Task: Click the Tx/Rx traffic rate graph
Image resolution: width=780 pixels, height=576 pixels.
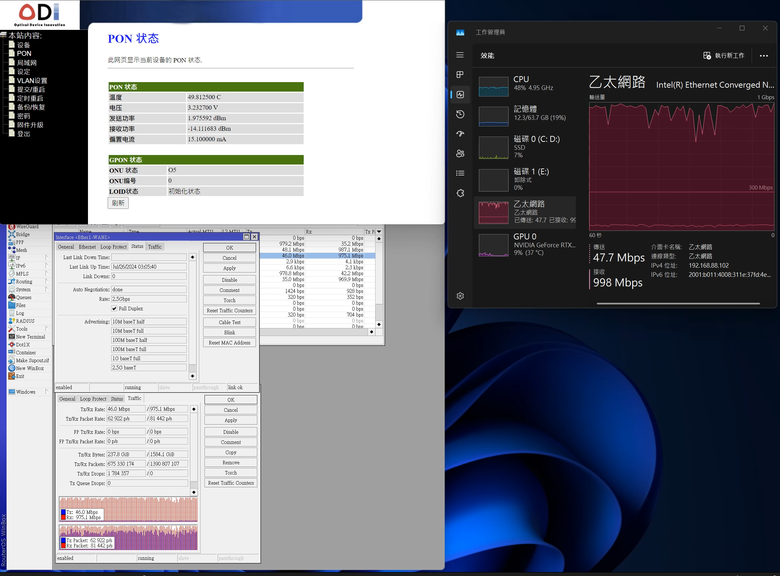Action: (128, 509)
